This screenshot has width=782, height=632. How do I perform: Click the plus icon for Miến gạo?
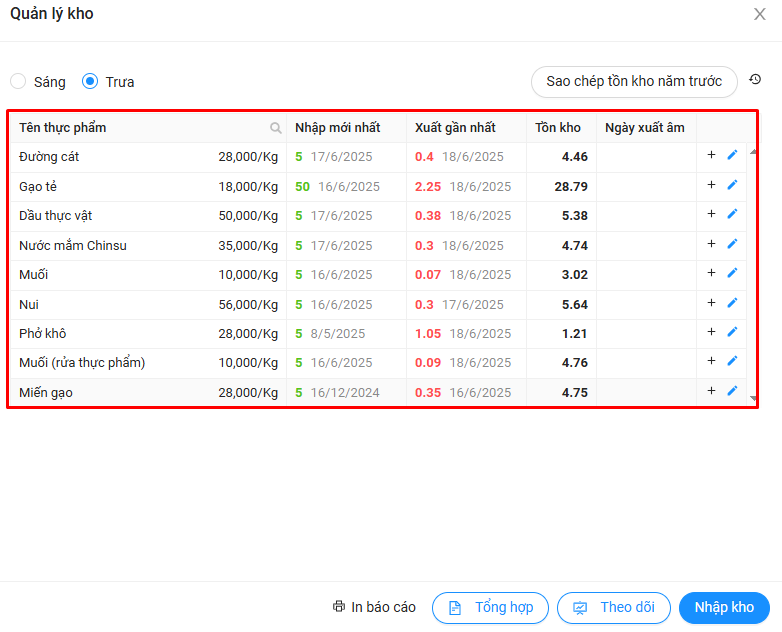[711, 391]
